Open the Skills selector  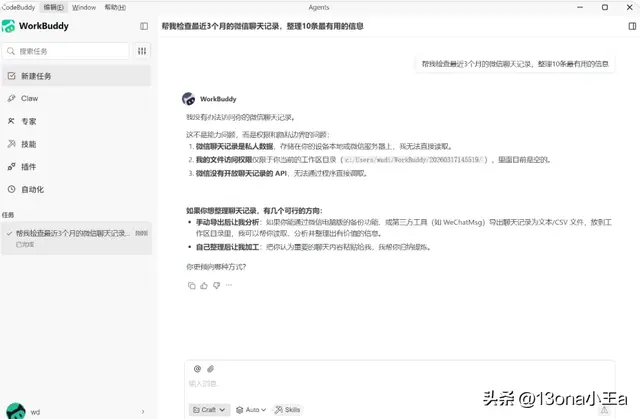(287, 410)
